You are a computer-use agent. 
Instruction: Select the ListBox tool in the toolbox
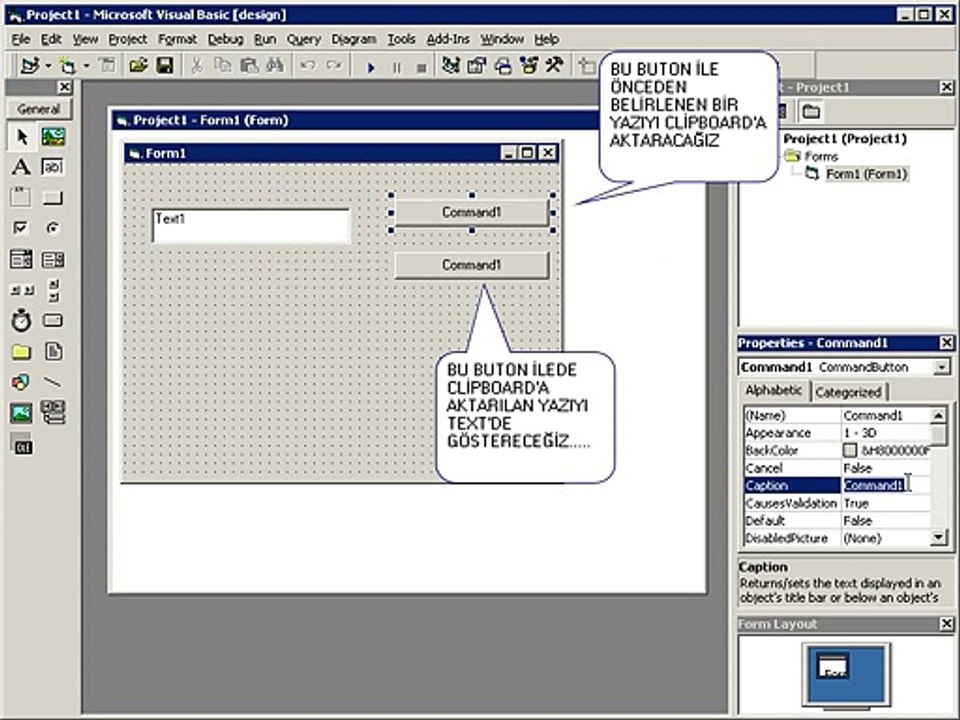pyautogui.click(x=53, y=260)
